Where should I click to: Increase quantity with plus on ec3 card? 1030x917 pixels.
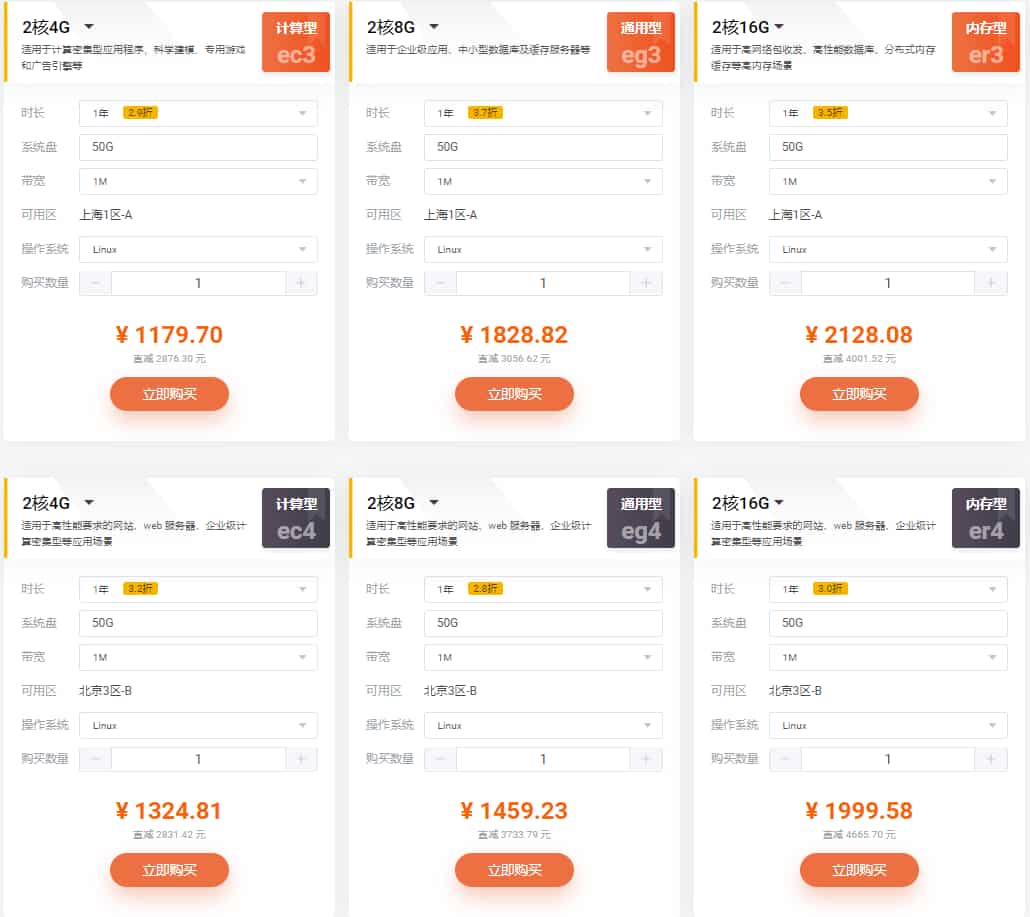pyautogui.click(x=301, y=283)
